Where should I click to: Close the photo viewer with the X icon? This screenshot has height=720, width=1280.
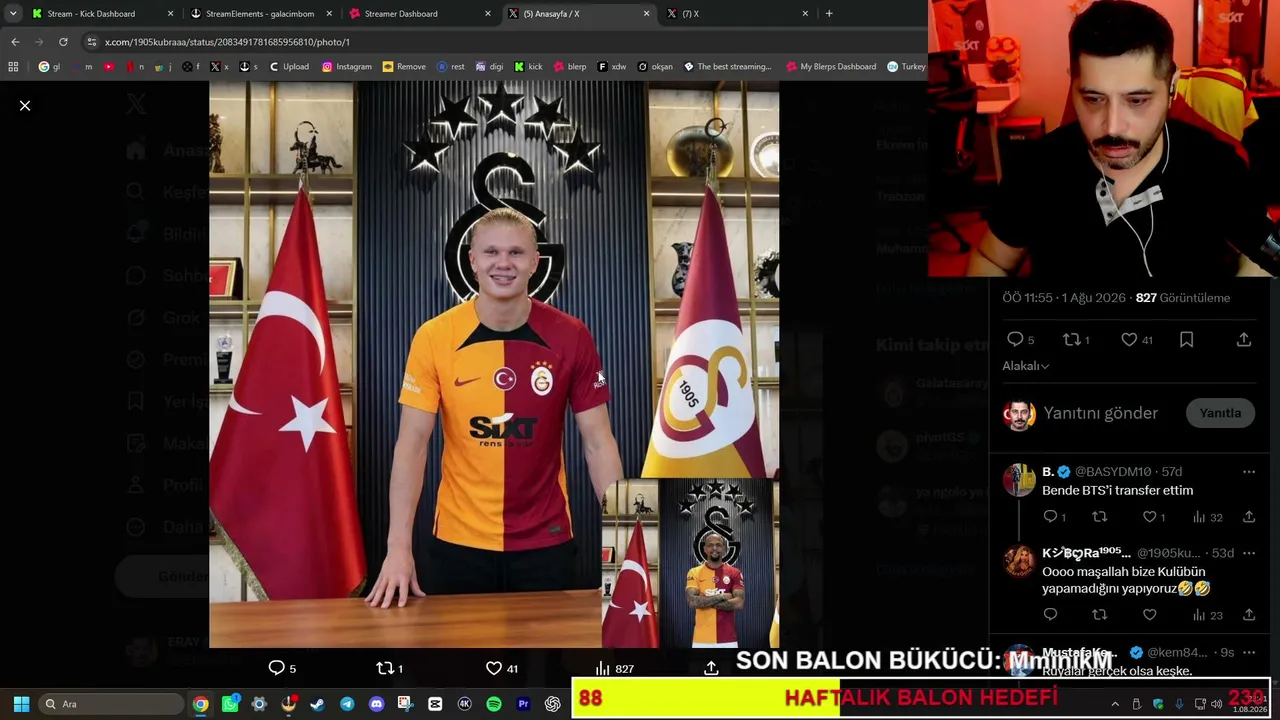[25, 105]
